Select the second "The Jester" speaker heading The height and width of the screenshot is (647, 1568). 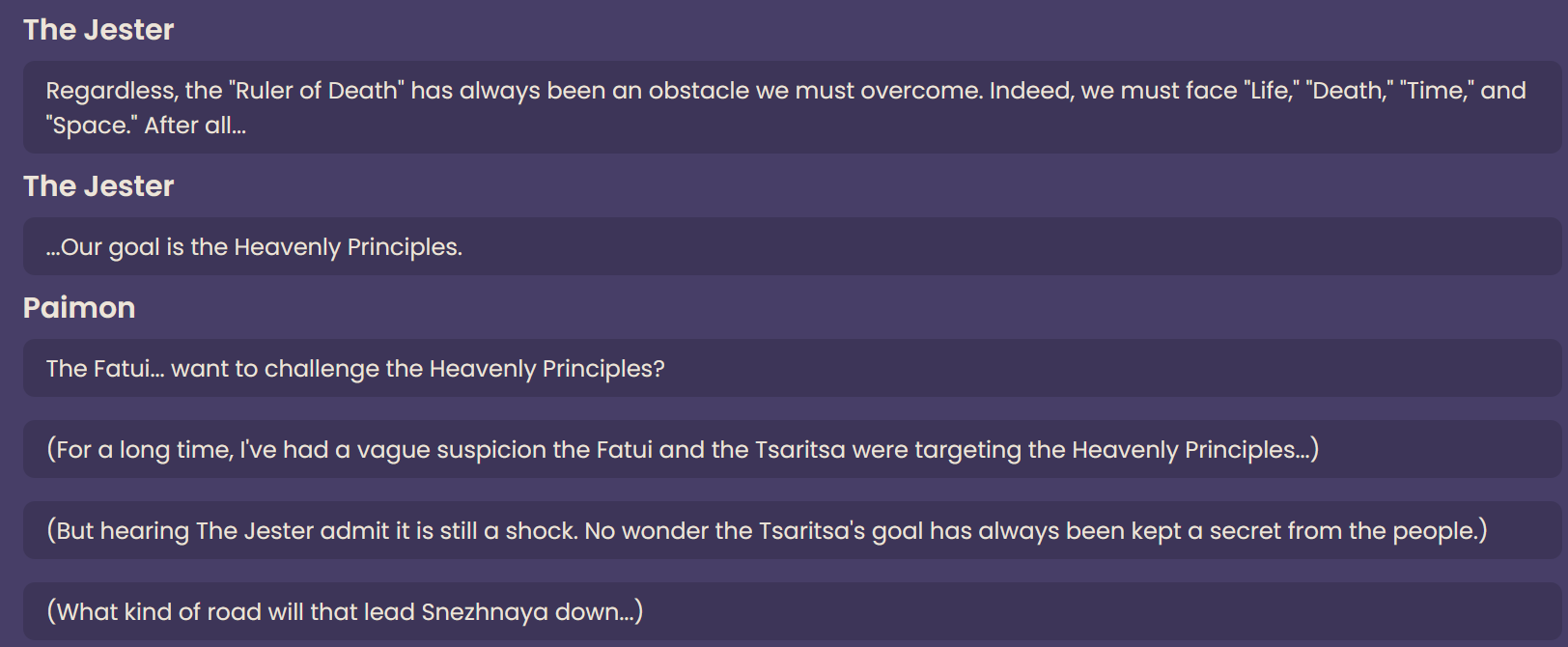(x=98, y=186)
